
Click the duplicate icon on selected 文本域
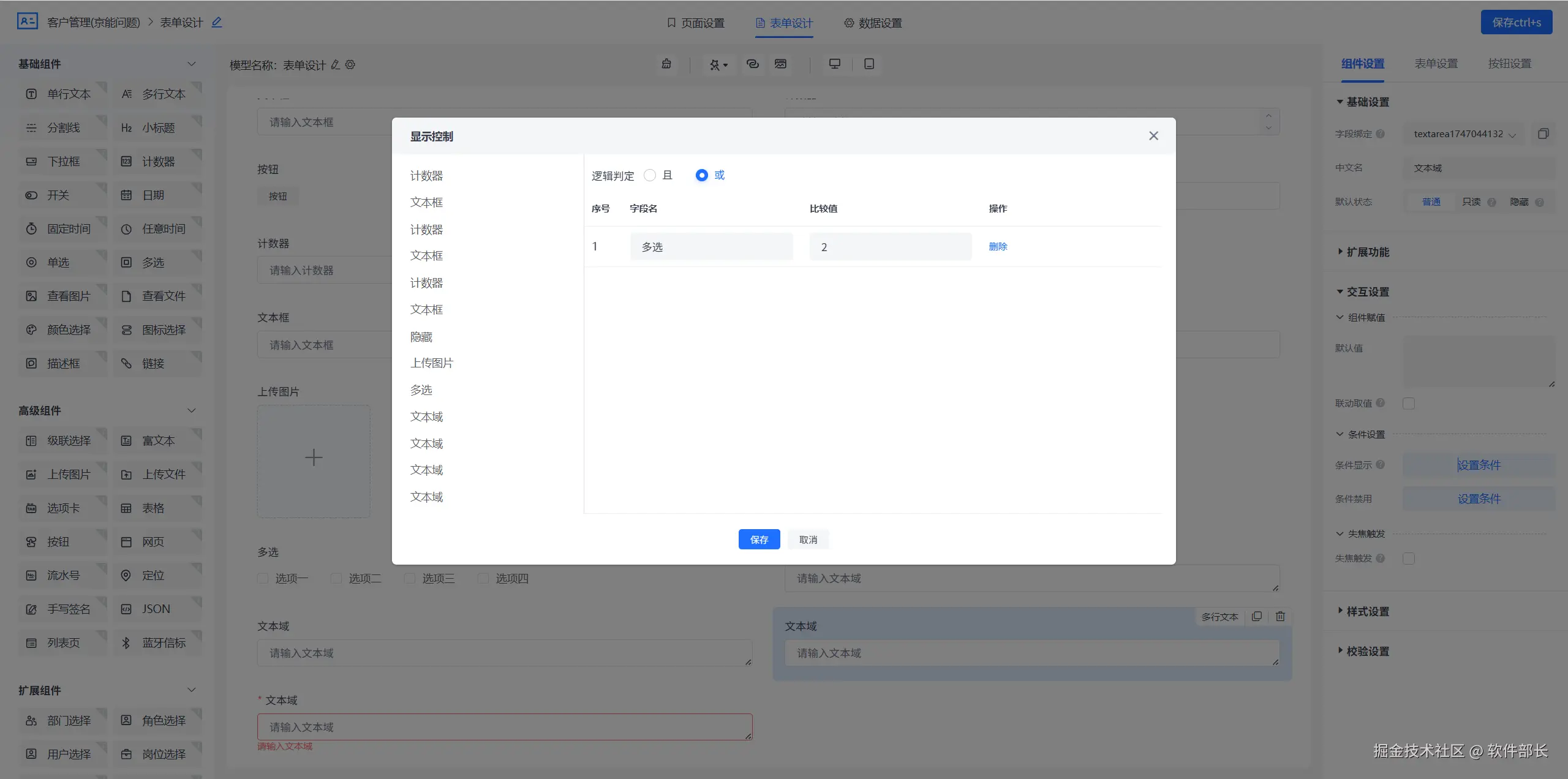point(1256,616)
